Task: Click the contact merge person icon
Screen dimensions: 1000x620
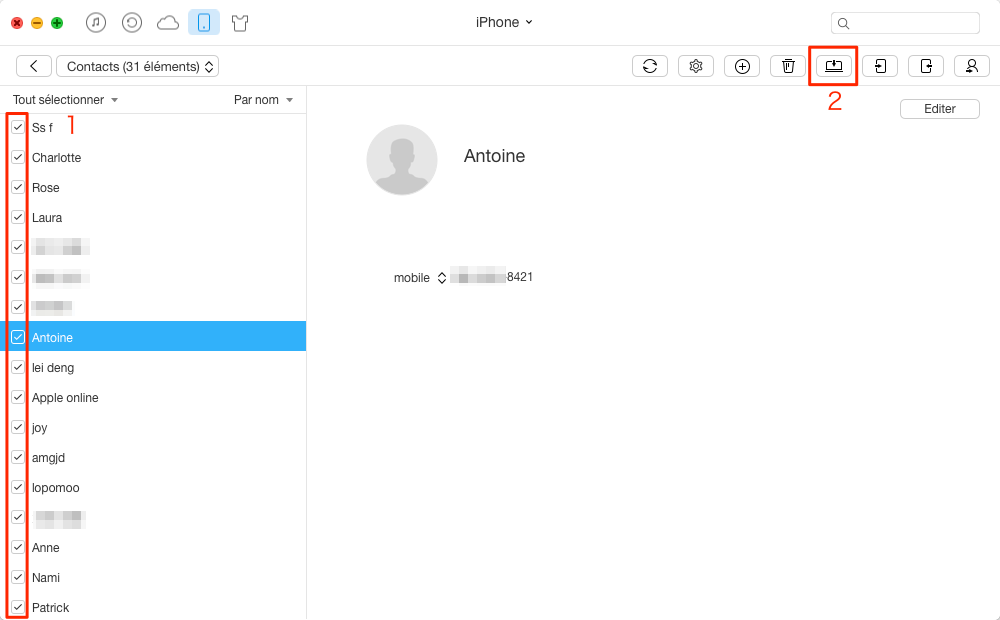Action: [971, 66]
